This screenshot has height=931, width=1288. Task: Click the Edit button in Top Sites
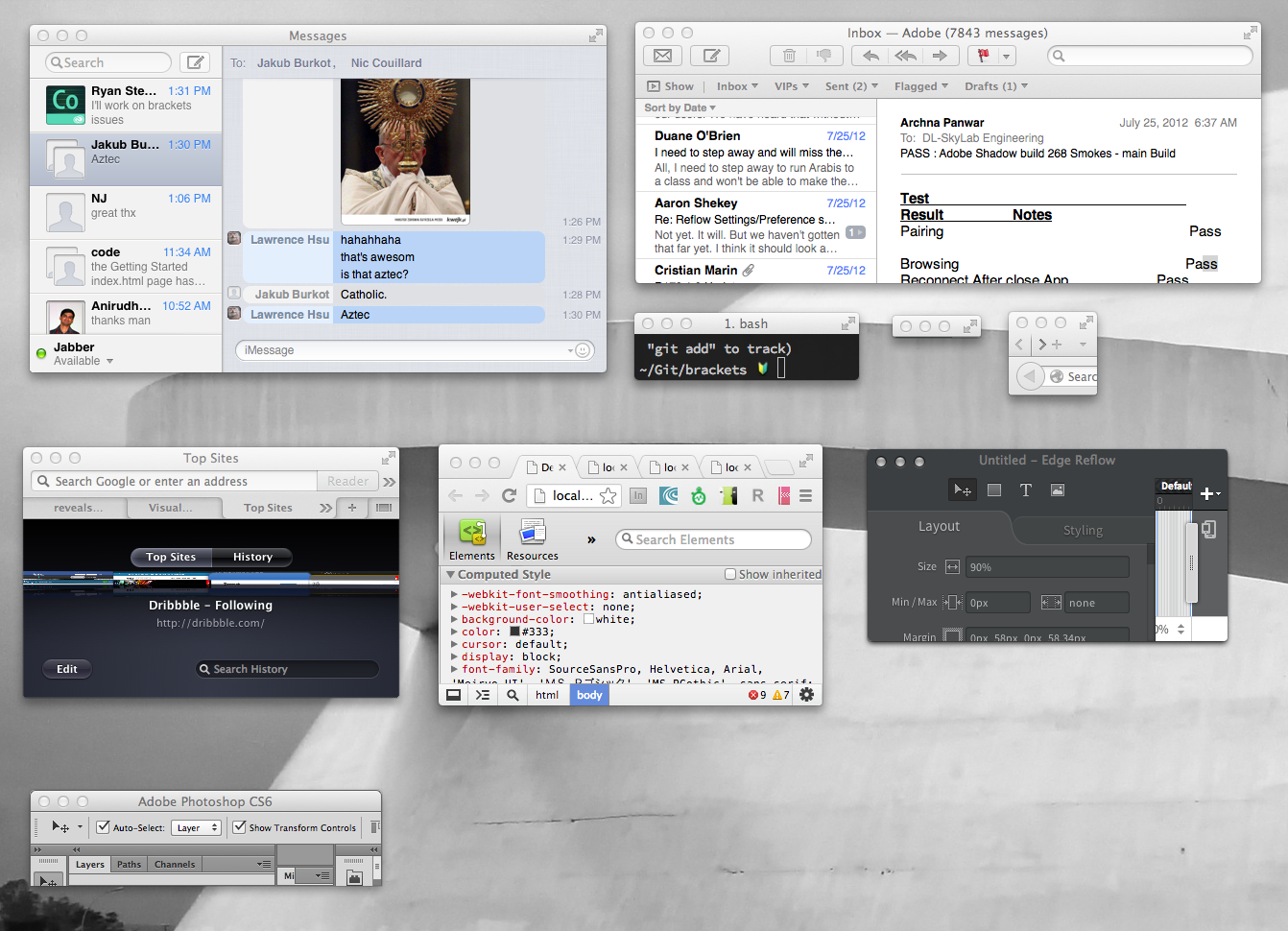(67, 669)
